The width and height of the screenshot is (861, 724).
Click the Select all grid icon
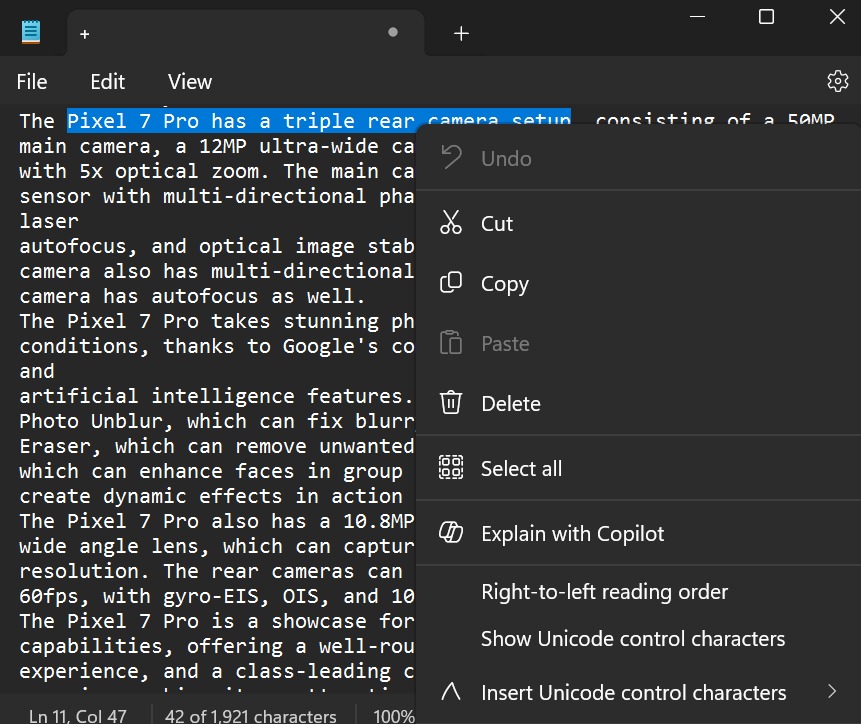[x=451, y=468]
